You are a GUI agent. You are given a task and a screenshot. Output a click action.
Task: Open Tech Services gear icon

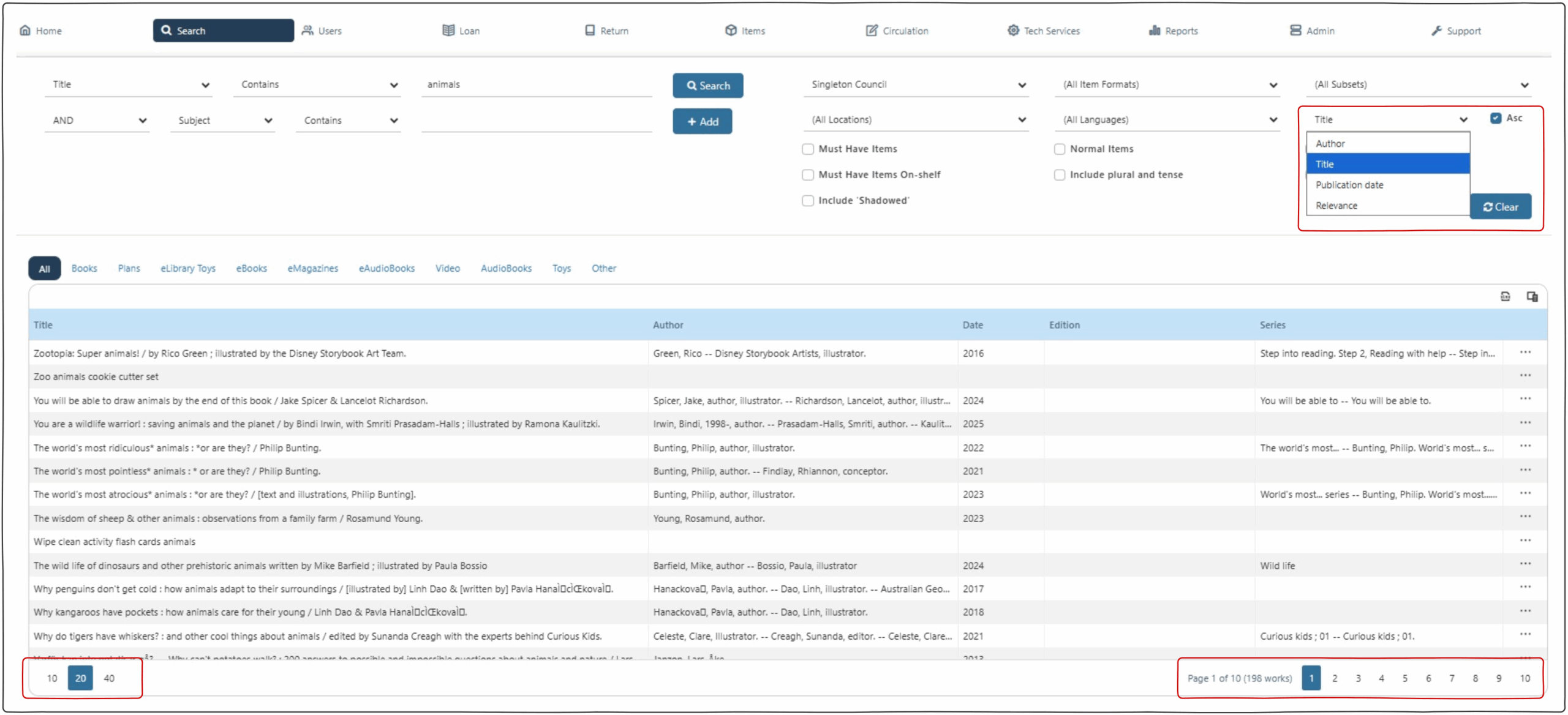1013,31
